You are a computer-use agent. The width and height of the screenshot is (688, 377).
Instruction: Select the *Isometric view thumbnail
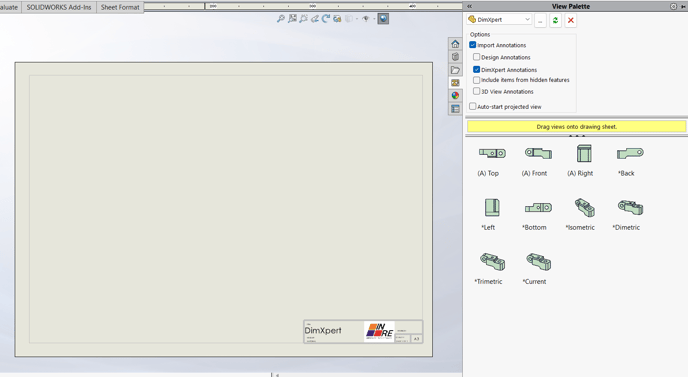pos(585,208)
